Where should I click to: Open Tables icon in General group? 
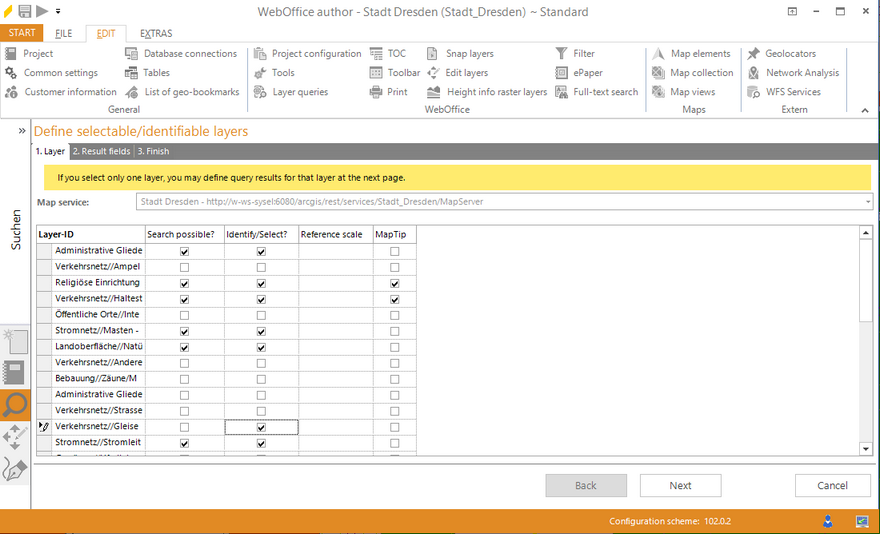click(x=131, y=72)
